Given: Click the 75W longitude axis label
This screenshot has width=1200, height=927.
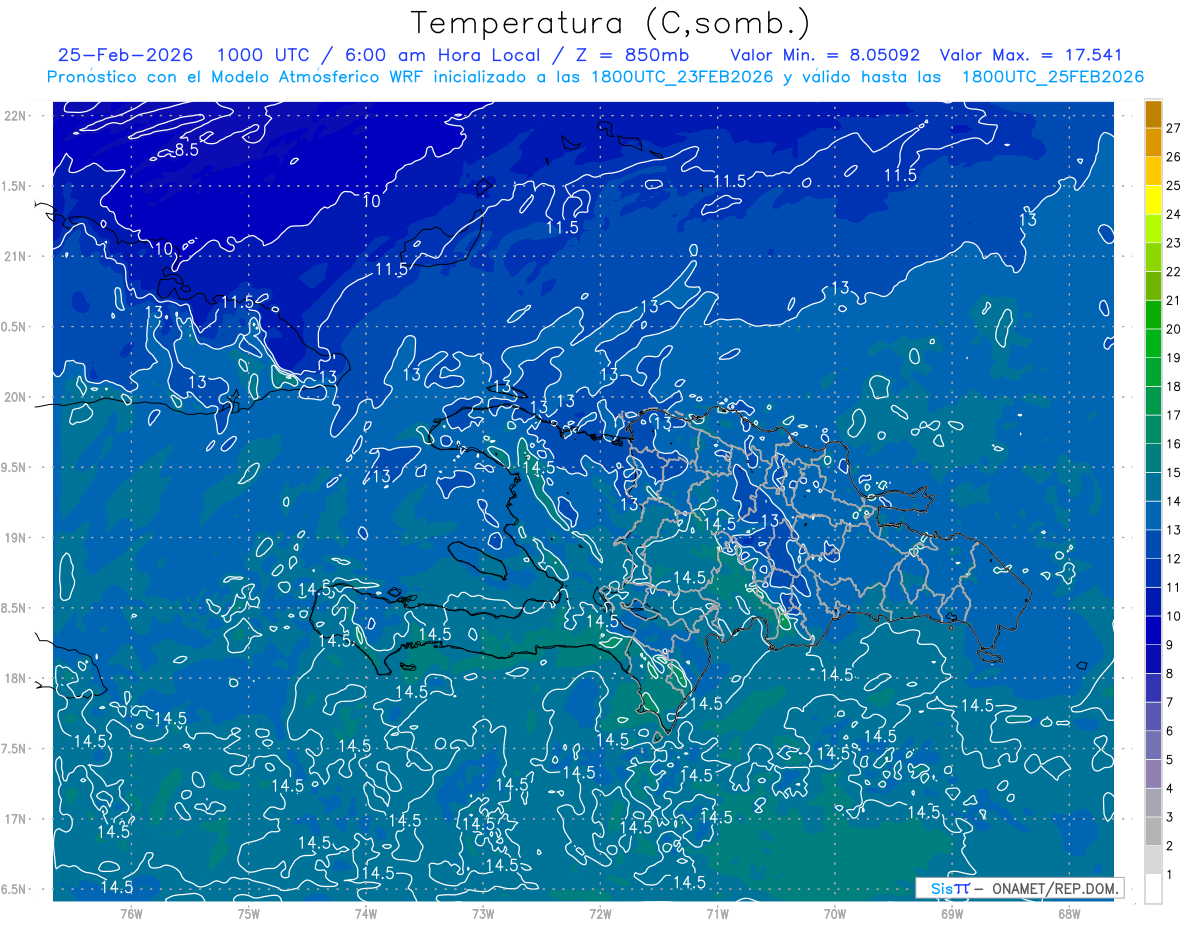Looking at the screenshot, I should [248, 913].
